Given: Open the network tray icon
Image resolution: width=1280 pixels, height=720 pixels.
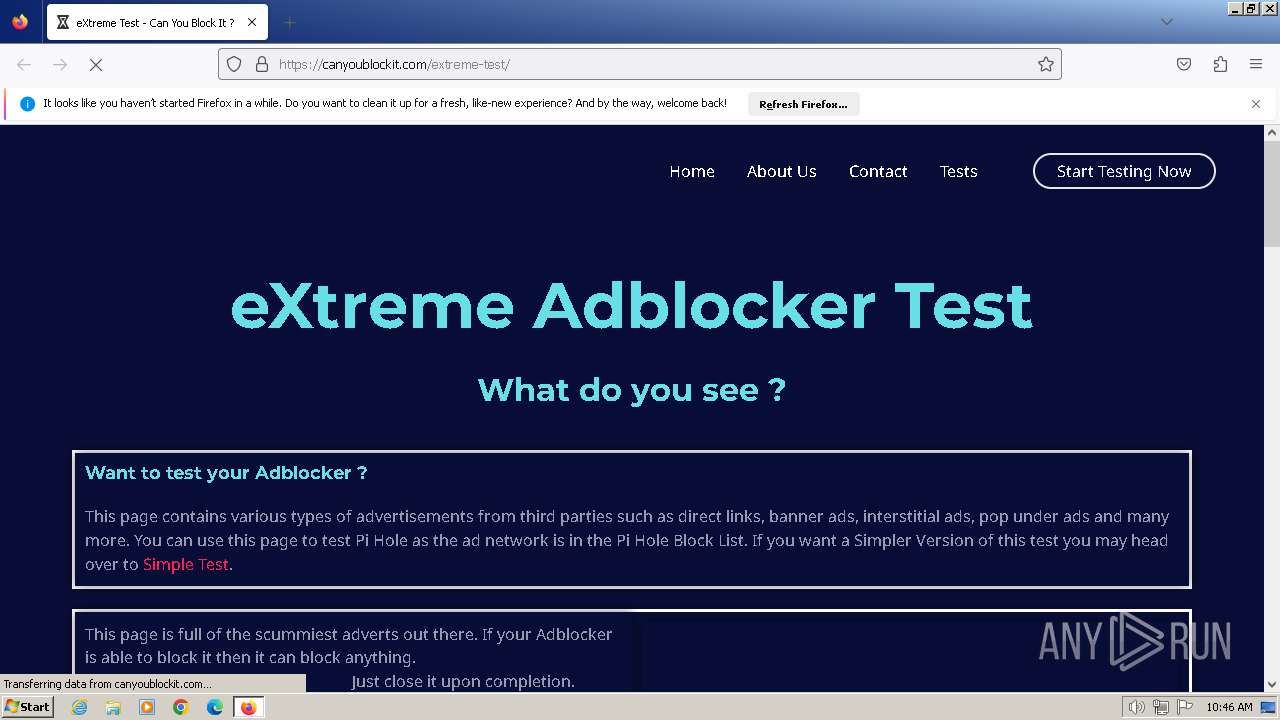Looking at the screenshot, I should (x=1161, y=707).
